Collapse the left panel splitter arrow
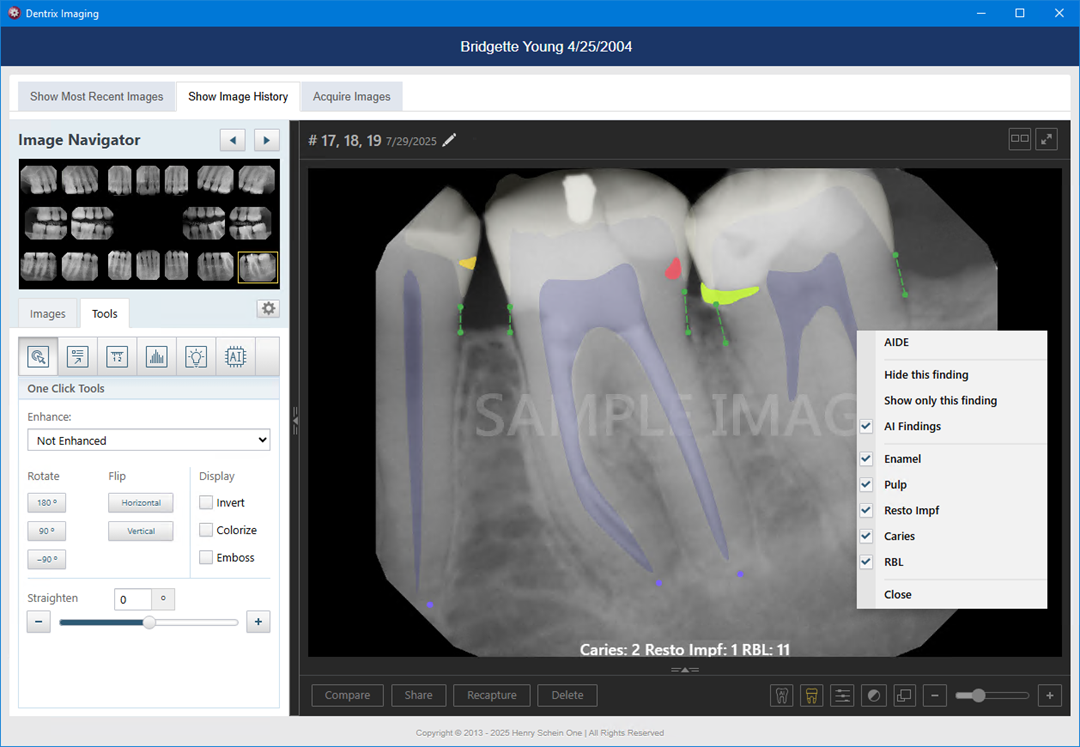Screen dimensions: 1080x747 (295, 419)
